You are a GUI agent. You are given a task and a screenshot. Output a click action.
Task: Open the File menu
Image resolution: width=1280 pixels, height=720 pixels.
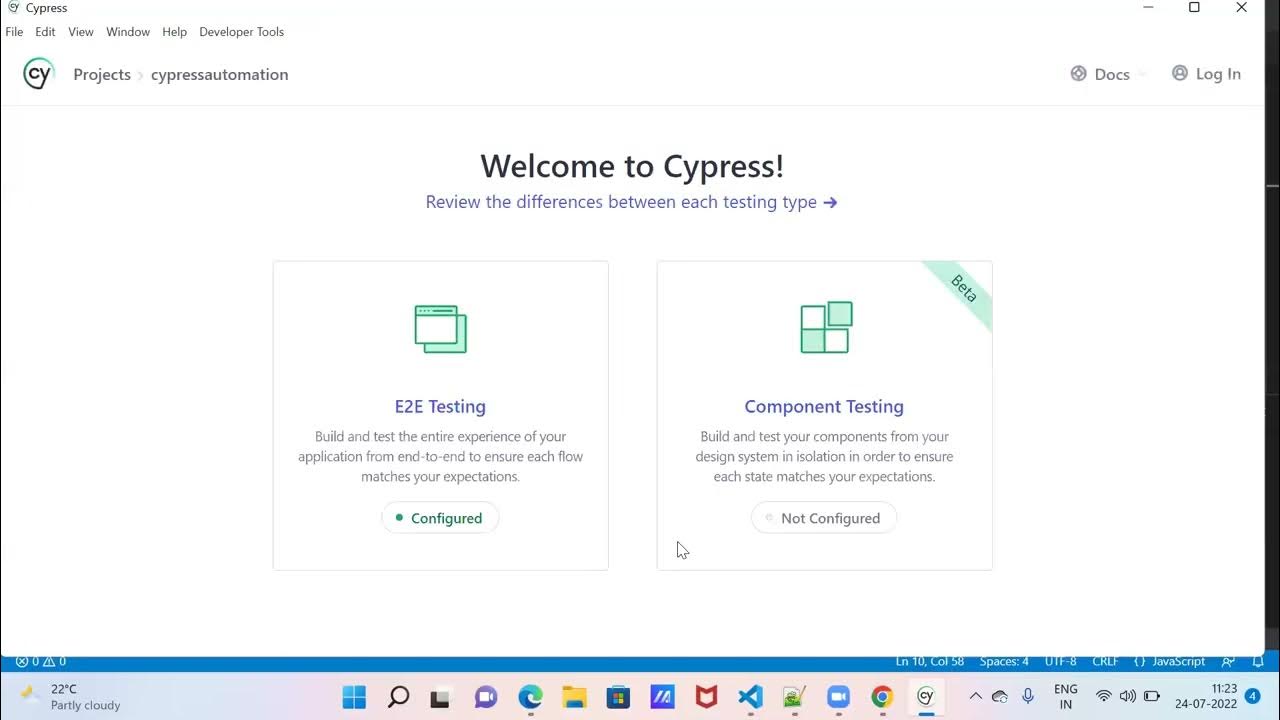[x=14, y=32]
